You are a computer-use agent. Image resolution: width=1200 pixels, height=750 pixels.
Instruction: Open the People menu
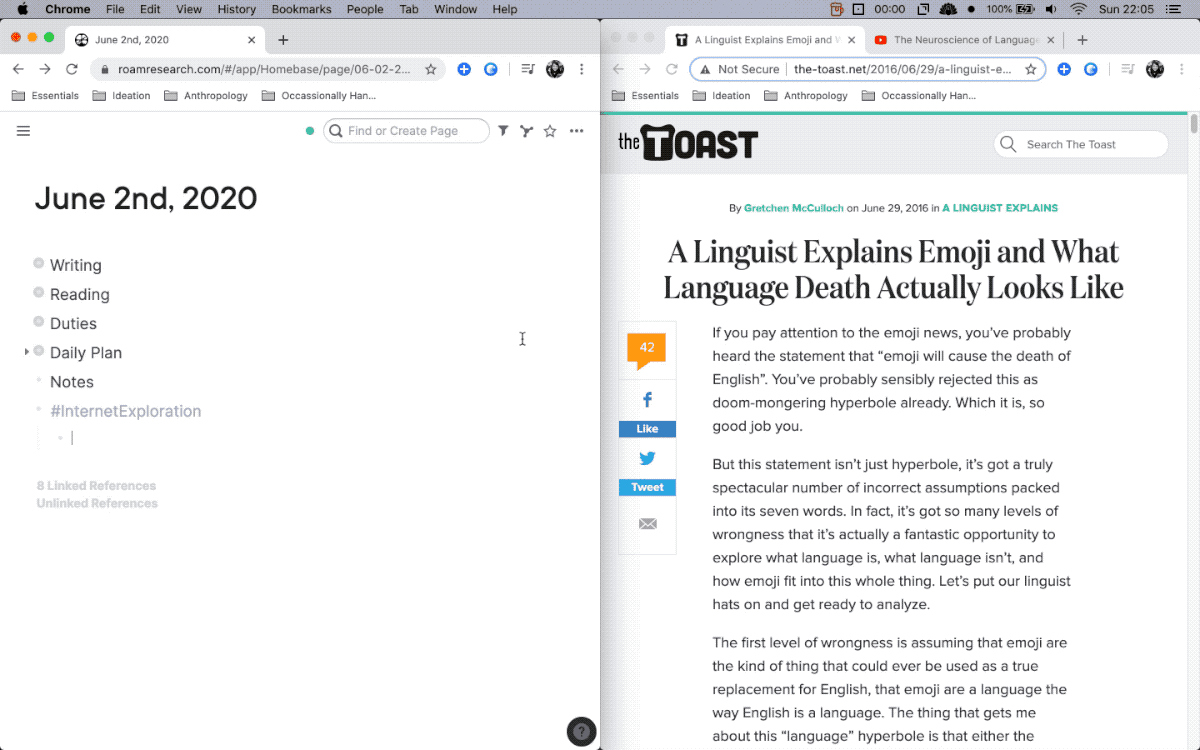(x=365, y=9)
